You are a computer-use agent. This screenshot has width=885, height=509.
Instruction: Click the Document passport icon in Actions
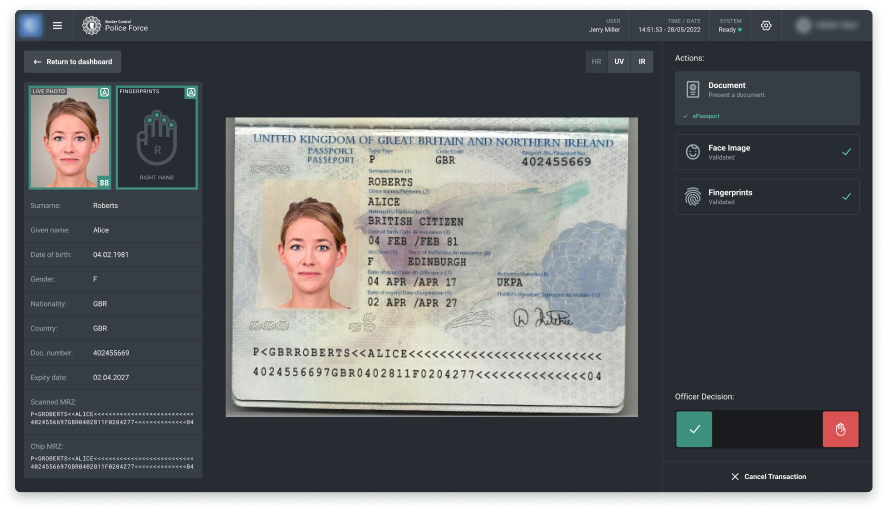coord(693,90)
